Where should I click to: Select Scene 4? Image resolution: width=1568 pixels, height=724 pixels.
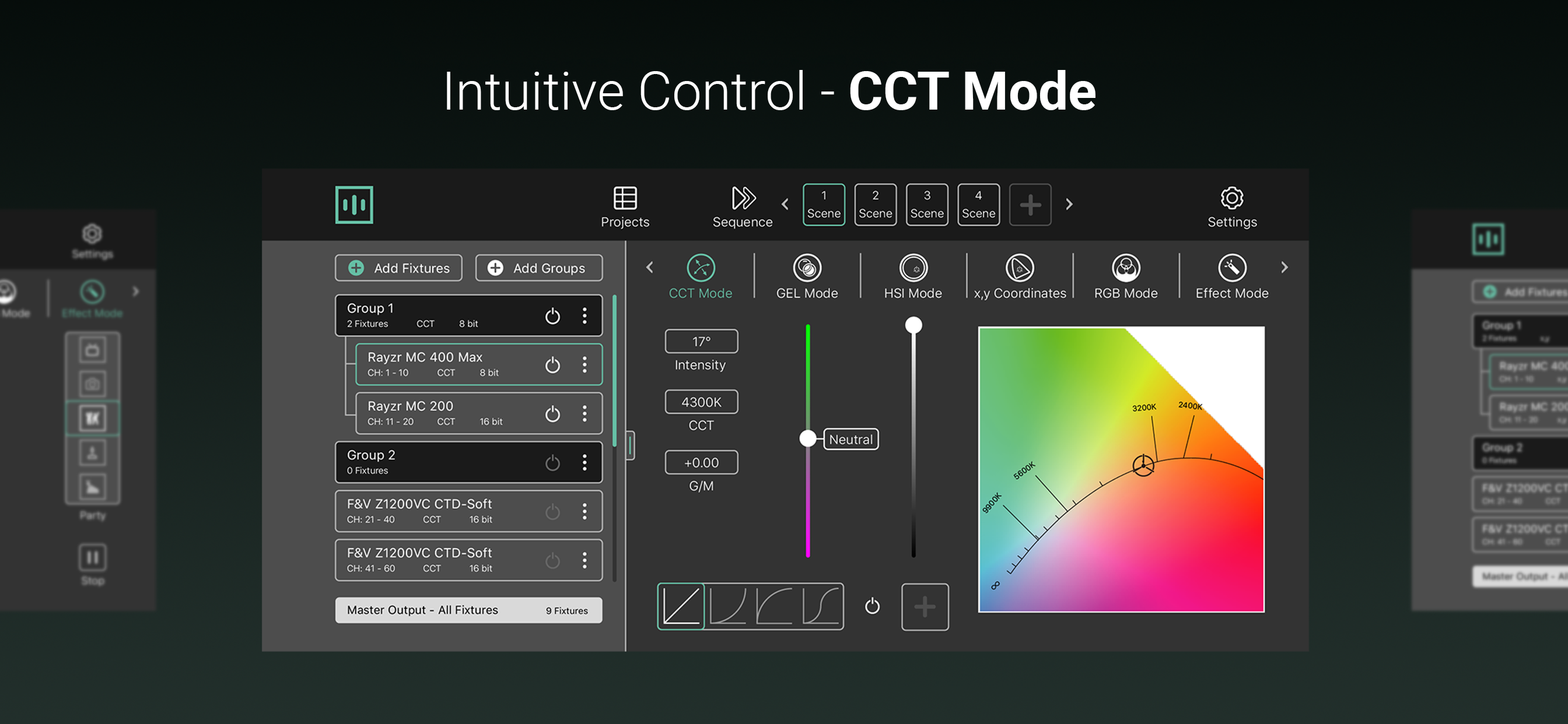tap(978, 205)
